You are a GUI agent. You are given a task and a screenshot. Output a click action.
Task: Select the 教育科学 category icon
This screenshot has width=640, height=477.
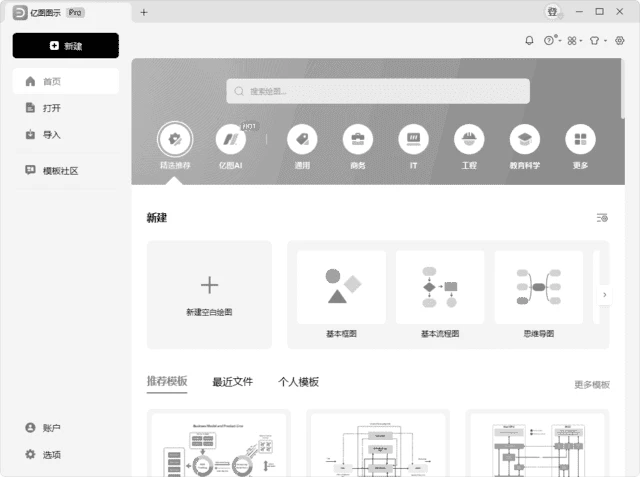pos(525,139)
